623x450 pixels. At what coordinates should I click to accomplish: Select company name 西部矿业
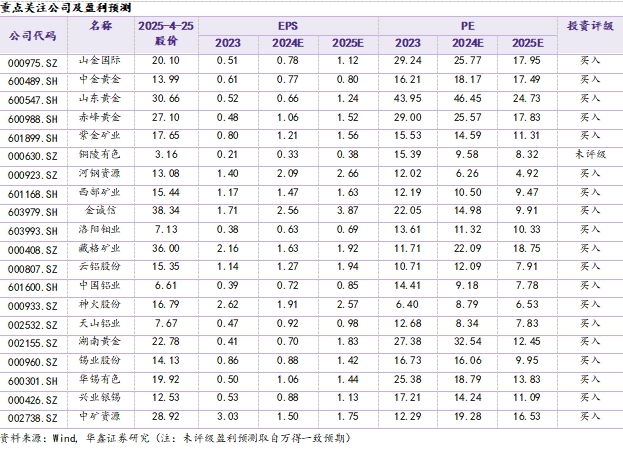coord(100,192)
